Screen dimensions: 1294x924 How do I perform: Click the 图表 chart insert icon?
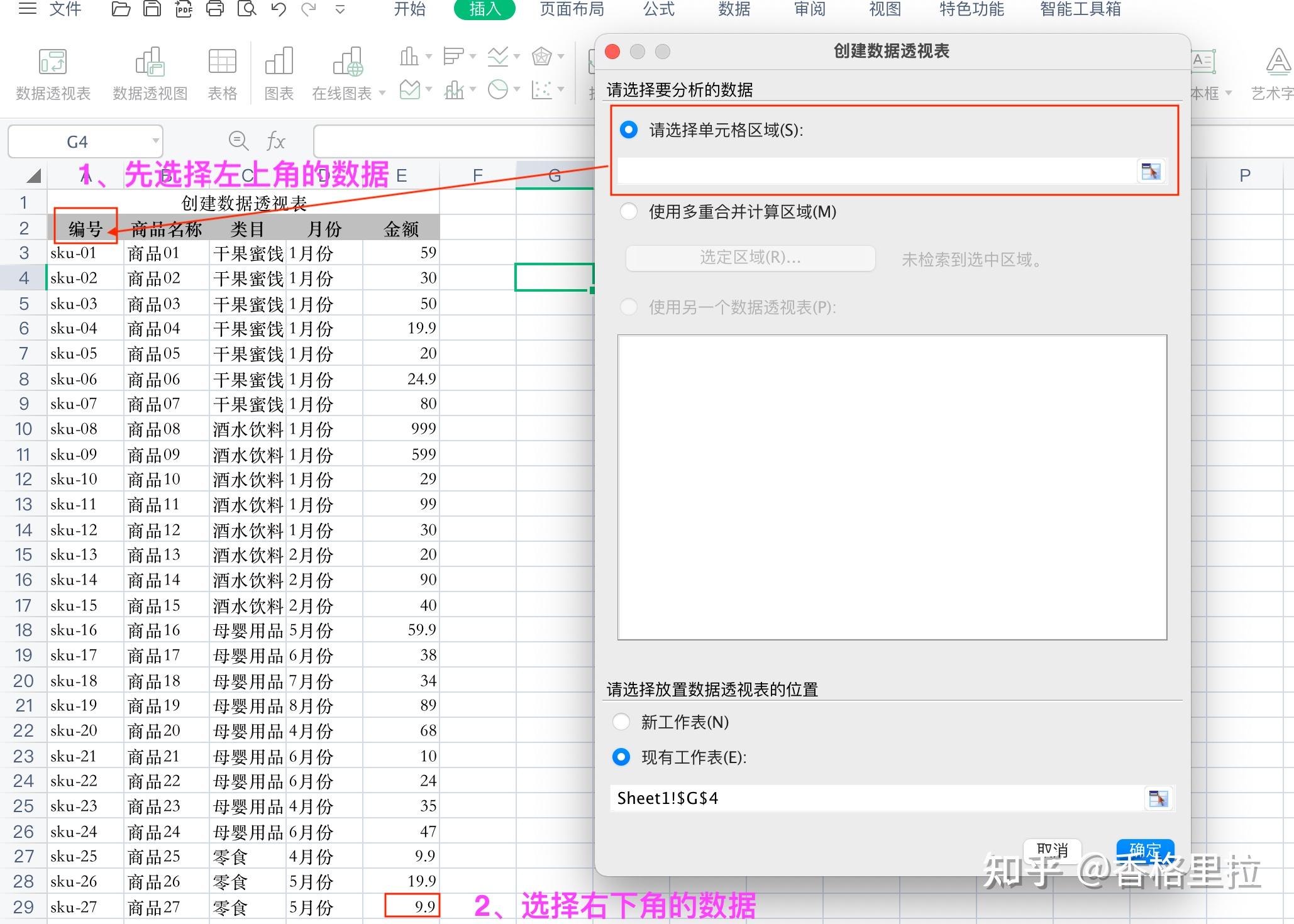pyautogui.click(x=279, y=69)
